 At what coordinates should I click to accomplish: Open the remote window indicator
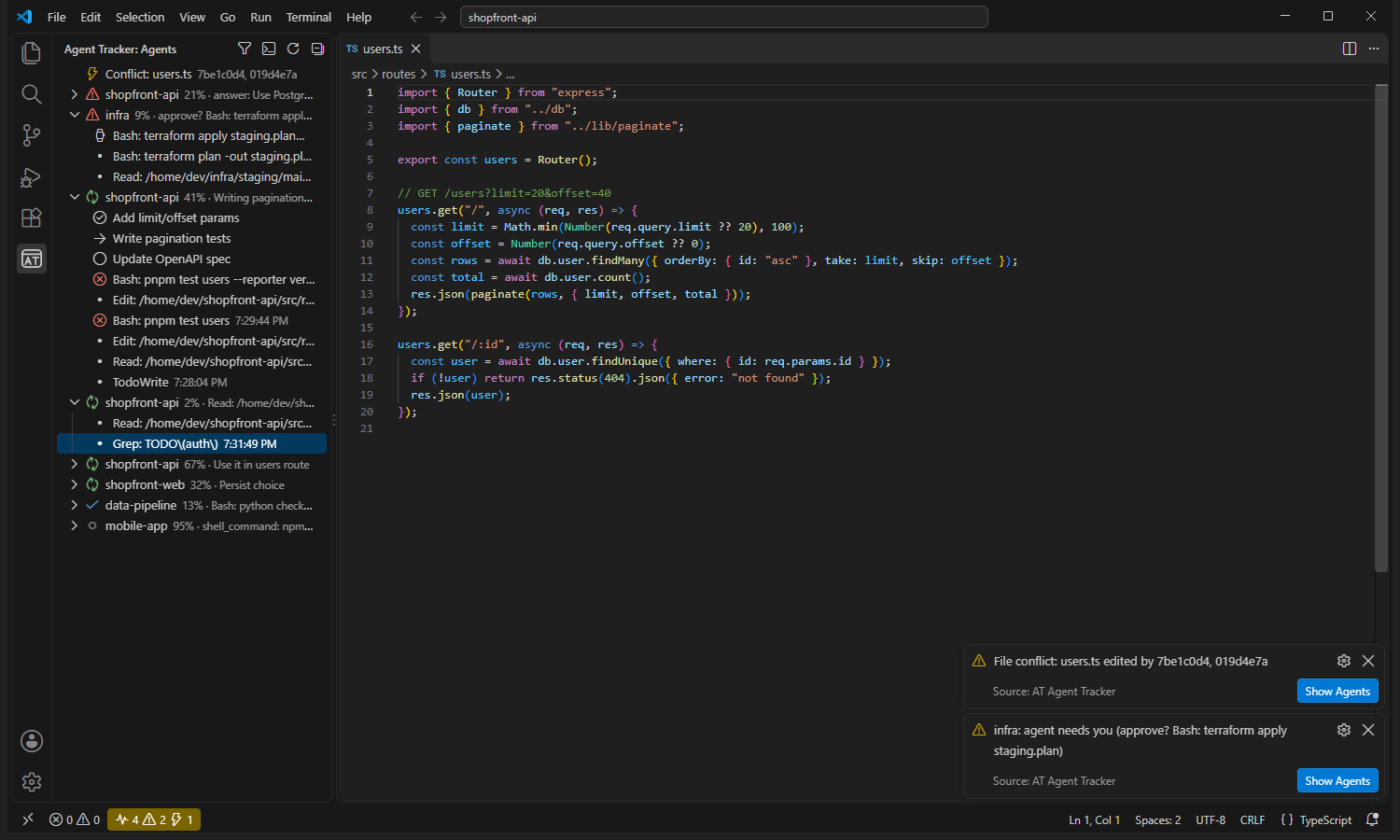tap(28, 819)
